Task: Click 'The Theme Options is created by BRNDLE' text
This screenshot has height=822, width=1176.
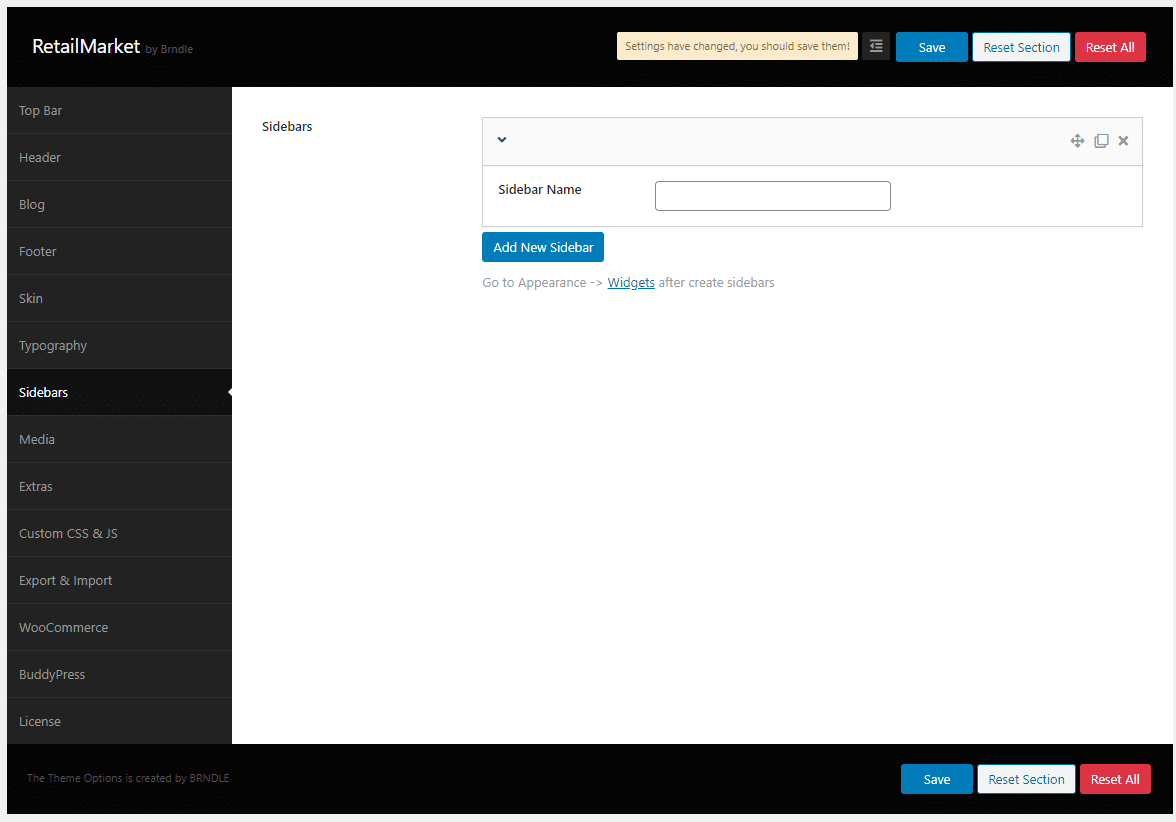Action: [x=128, y=778]
